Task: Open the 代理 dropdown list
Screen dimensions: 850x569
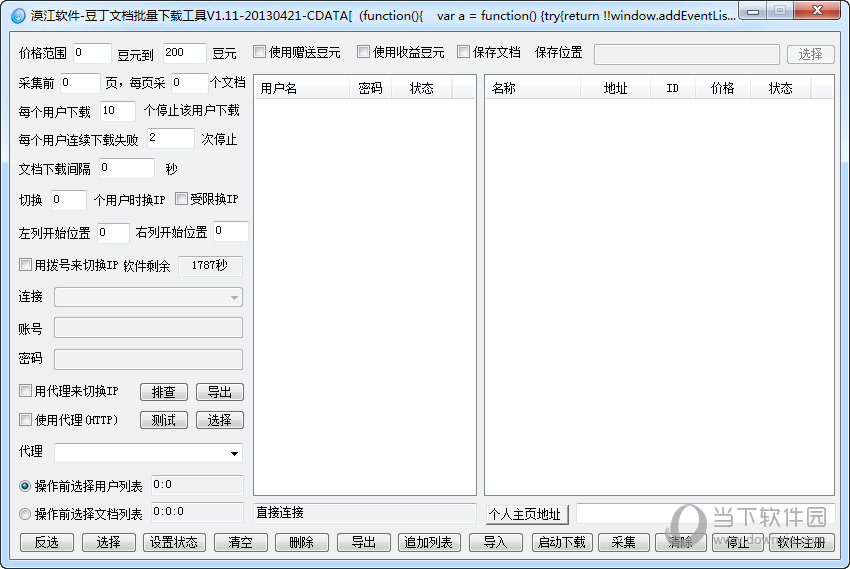Action: 148,453
